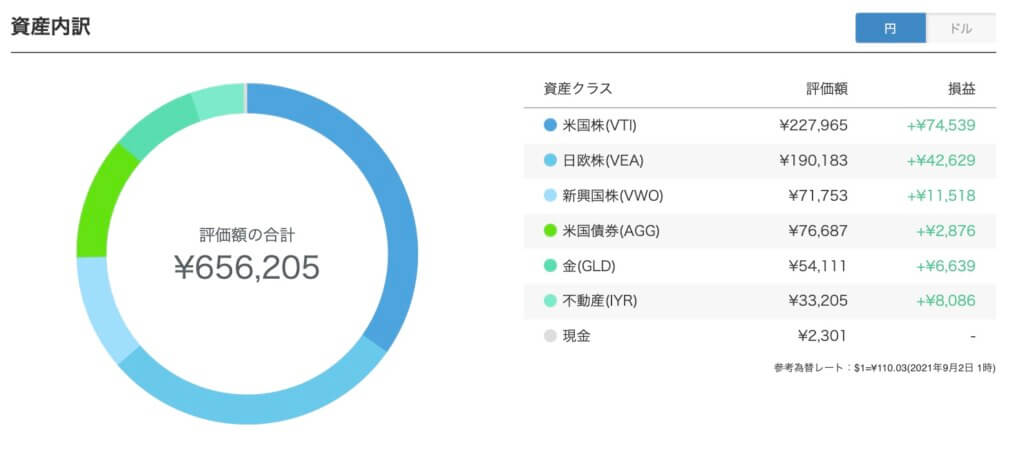Click the 新興国株(VWO) legend color dot
This screenshot has height=468, width=1024.
550,195
